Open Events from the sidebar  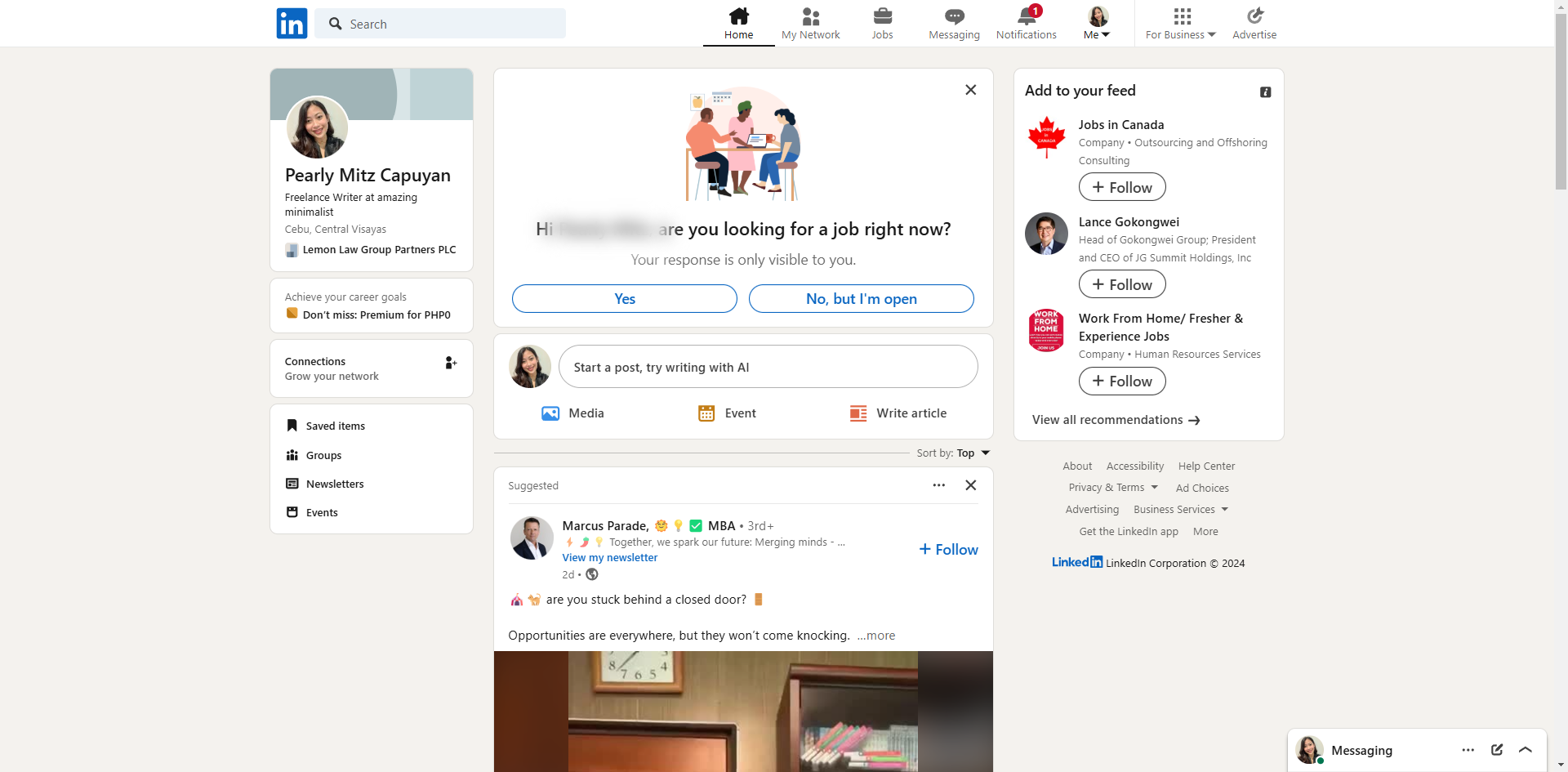point(312,512)
